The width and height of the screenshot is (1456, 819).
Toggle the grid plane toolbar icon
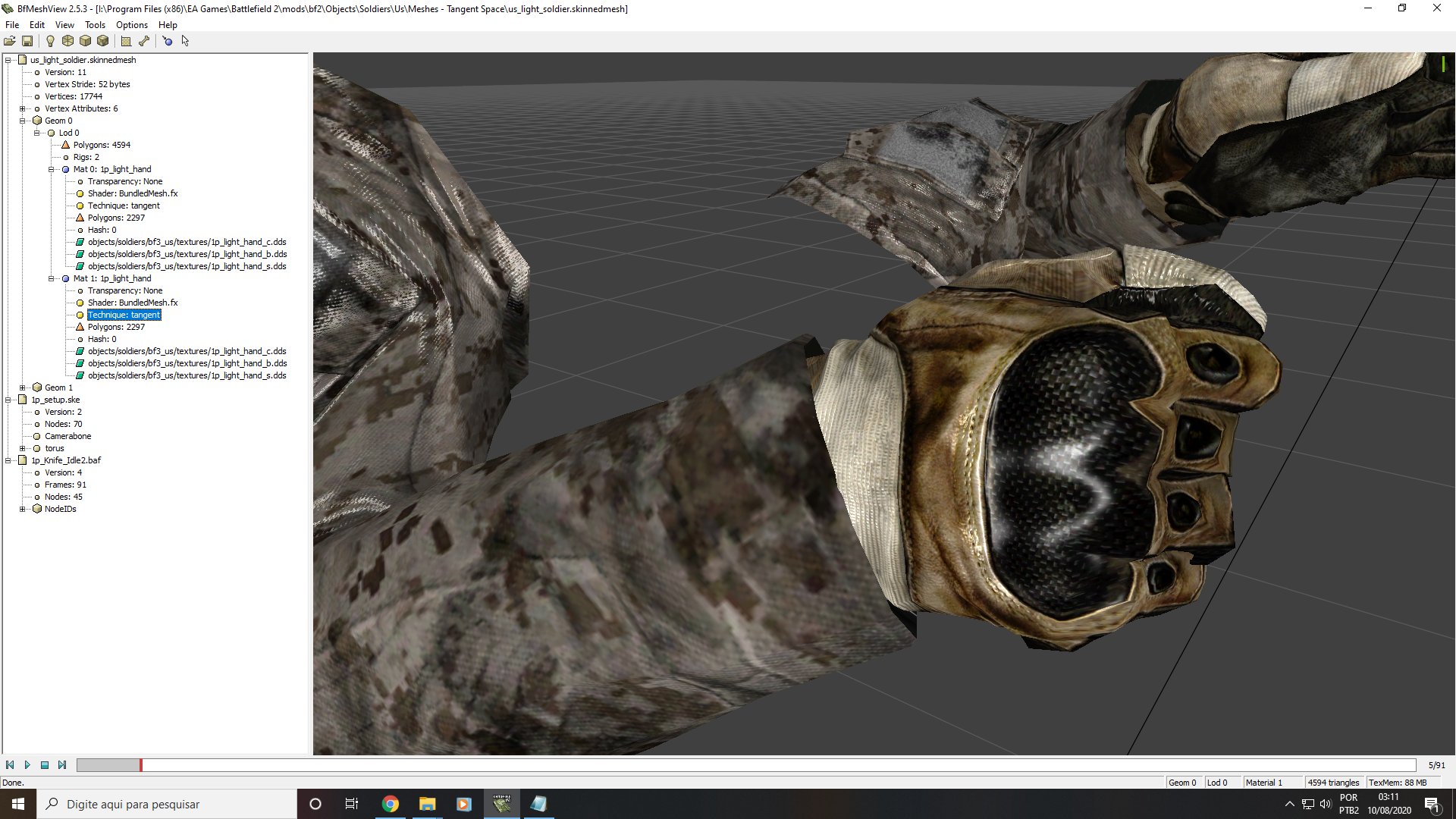pos(126,41)
